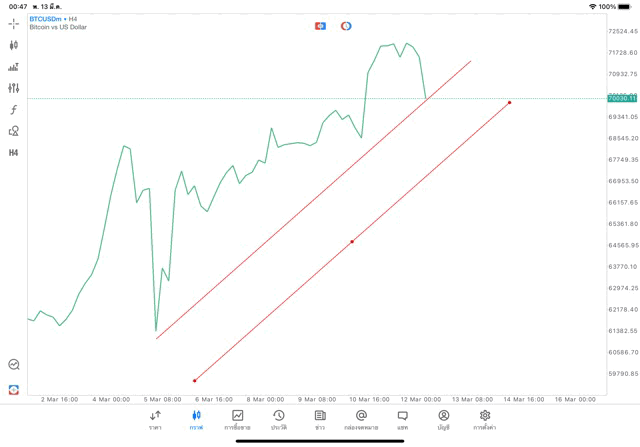Change the chart type via candlestick icon
This screenshot has width=640, height=447.
click(x=14, y=45)
